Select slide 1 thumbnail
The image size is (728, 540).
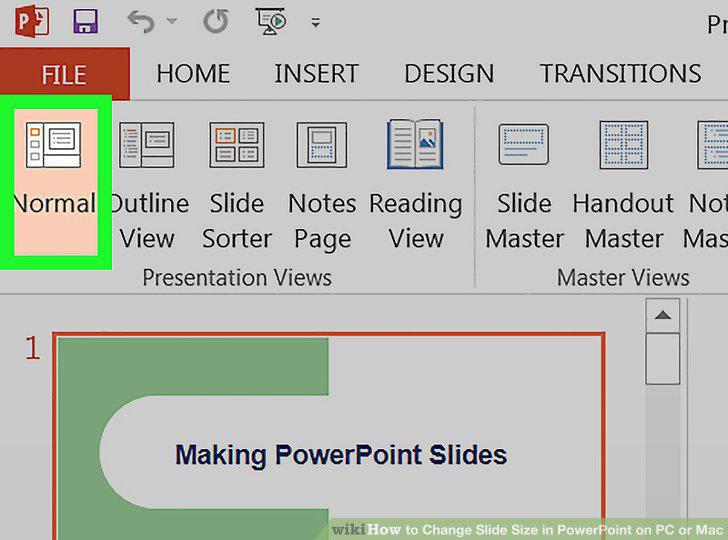pos(329,436)
